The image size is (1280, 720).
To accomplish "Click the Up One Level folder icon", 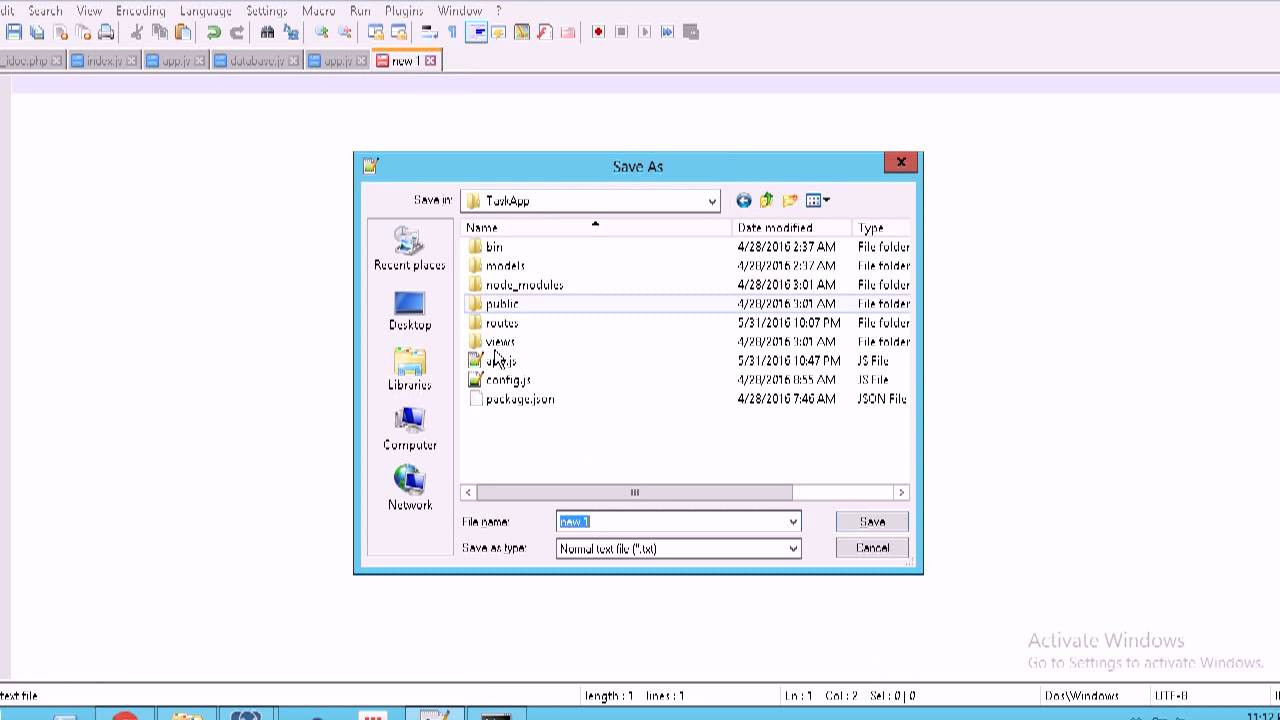I will pos(766,201).
